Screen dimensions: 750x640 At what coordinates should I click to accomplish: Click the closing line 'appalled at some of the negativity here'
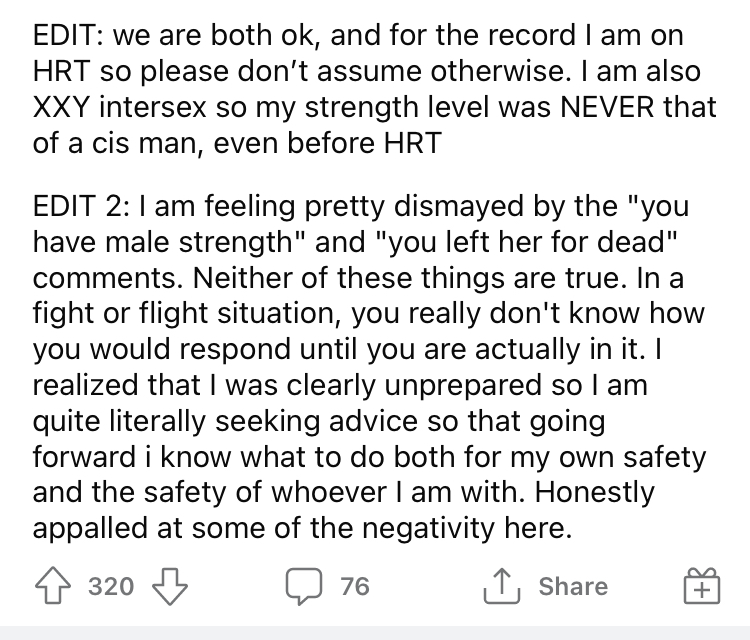tap(302, 529)
